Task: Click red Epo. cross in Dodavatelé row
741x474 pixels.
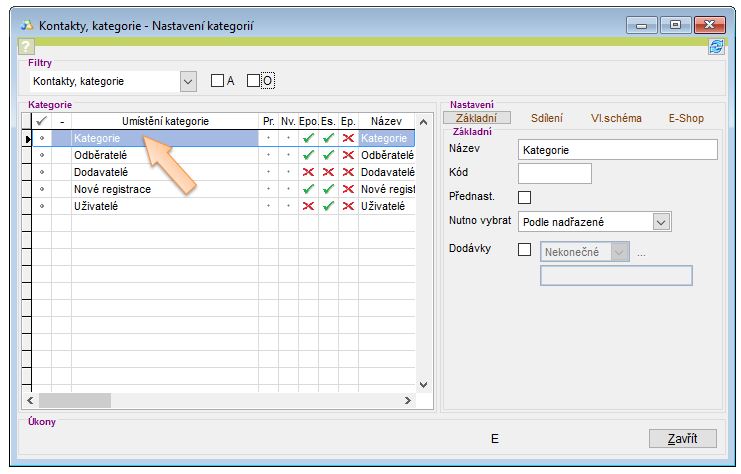Action: coord(308,172)
